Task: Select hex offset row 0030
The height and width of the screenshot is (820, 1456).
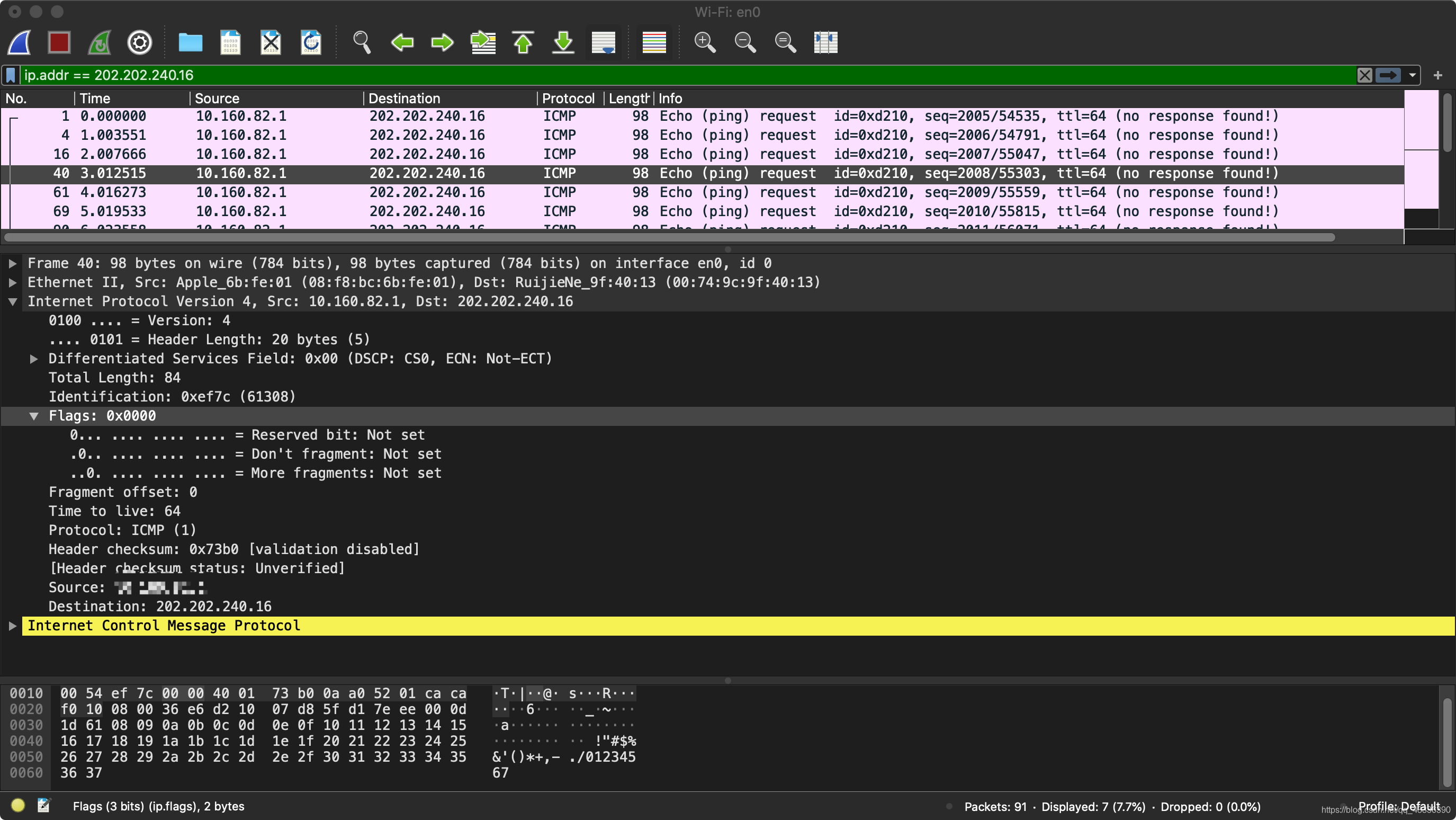Action: coord(26,726)
